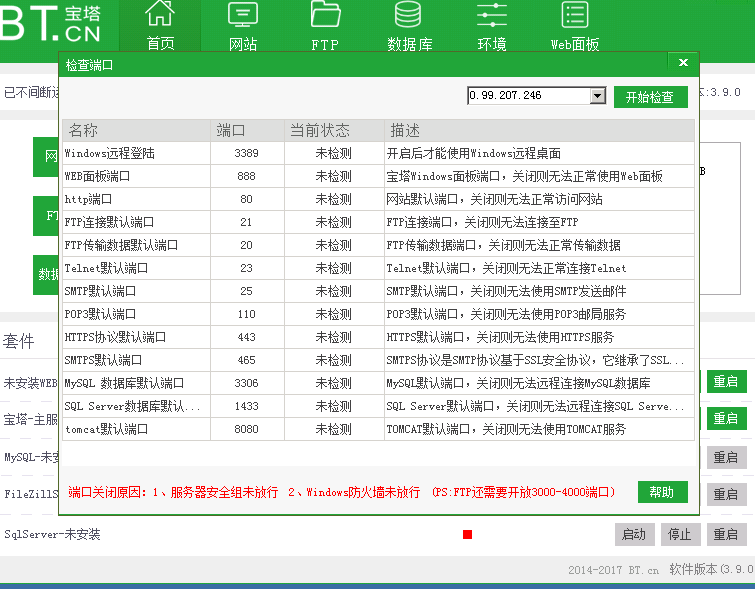The height and width of the screenshot is (589, 755).
Task: Click port value 3389
Action: (247, 153)
